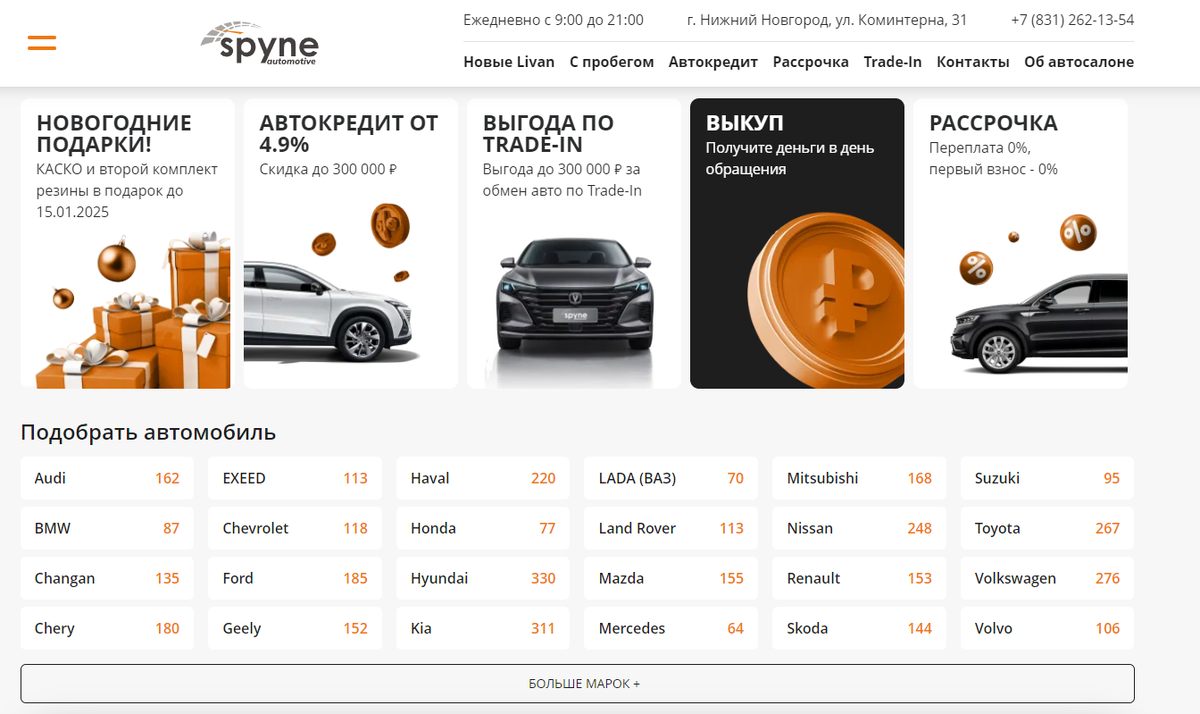Select Haval brand tile
The width and height of the screenshot is (1200, 714).
pos(483,478)
